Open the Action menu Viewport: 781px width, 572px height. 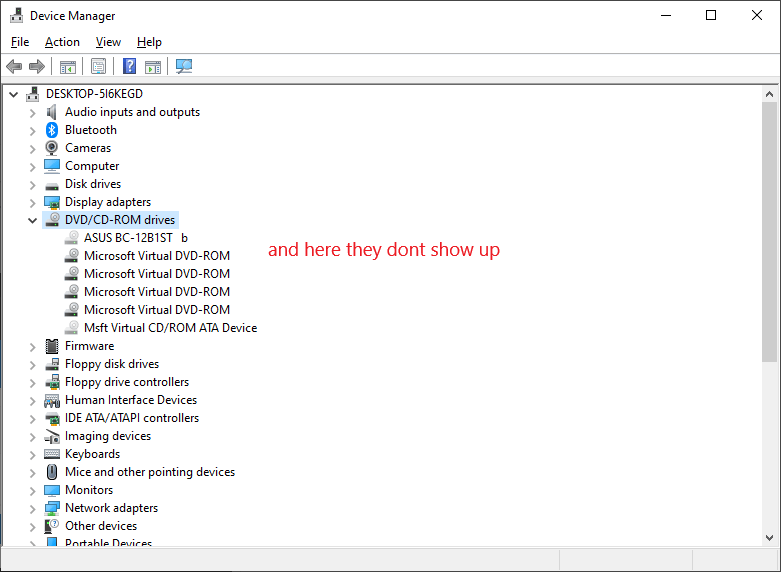[x=62, y=42]
